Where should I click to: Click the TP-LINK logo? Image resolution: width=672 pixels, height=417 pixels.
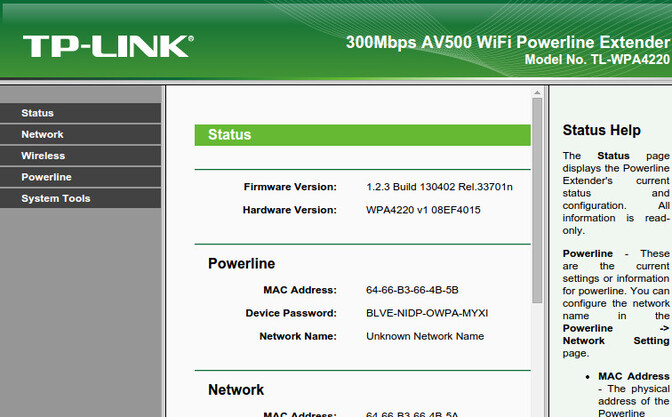tap(107, 45)
